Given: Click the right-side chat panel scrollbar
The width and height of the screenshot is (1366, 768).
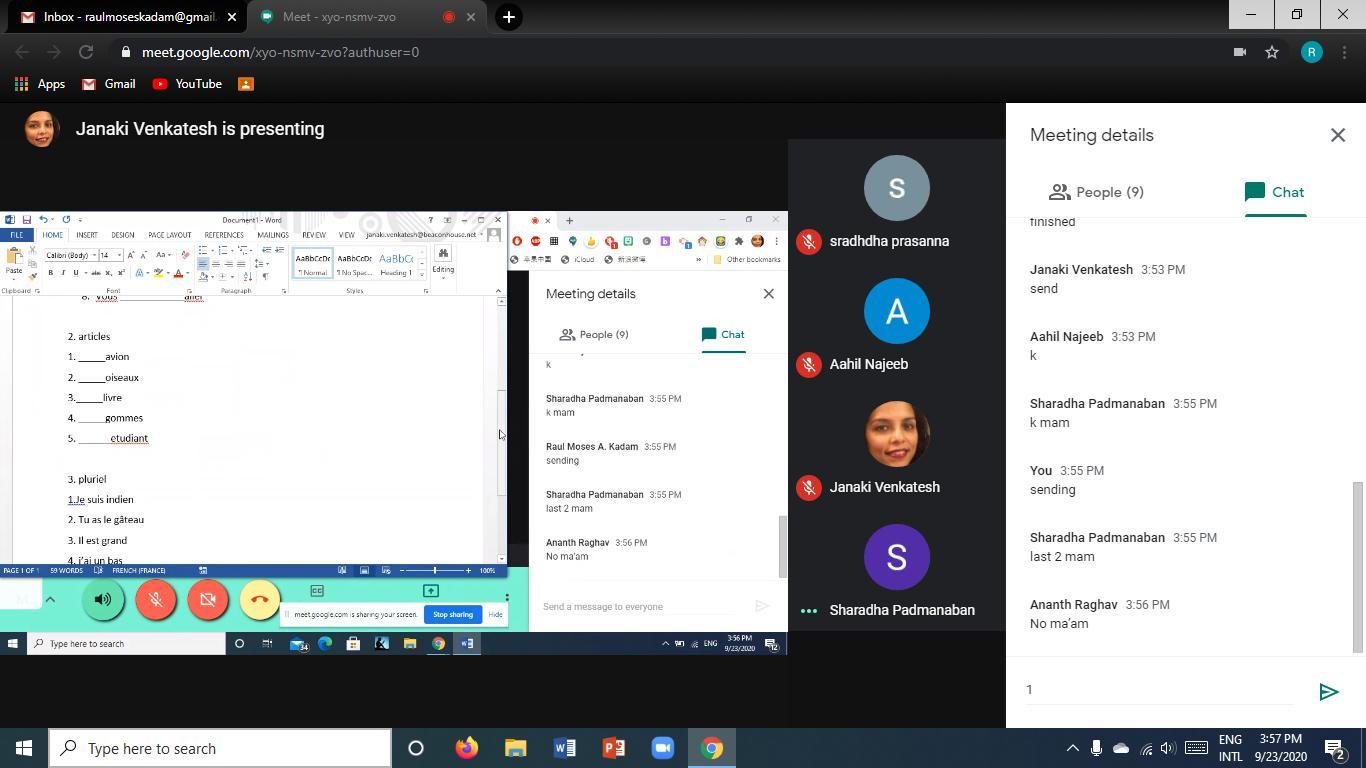Looking at the screenshot, I should coord(1357,566).
